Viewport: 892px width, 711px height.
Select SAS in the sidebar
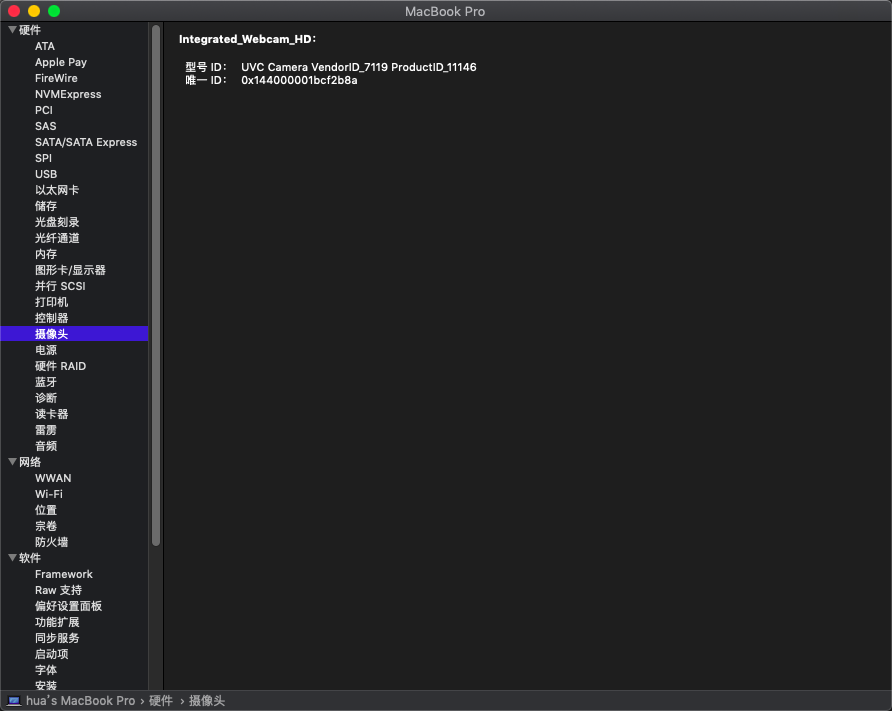click(x=46, y=126)
